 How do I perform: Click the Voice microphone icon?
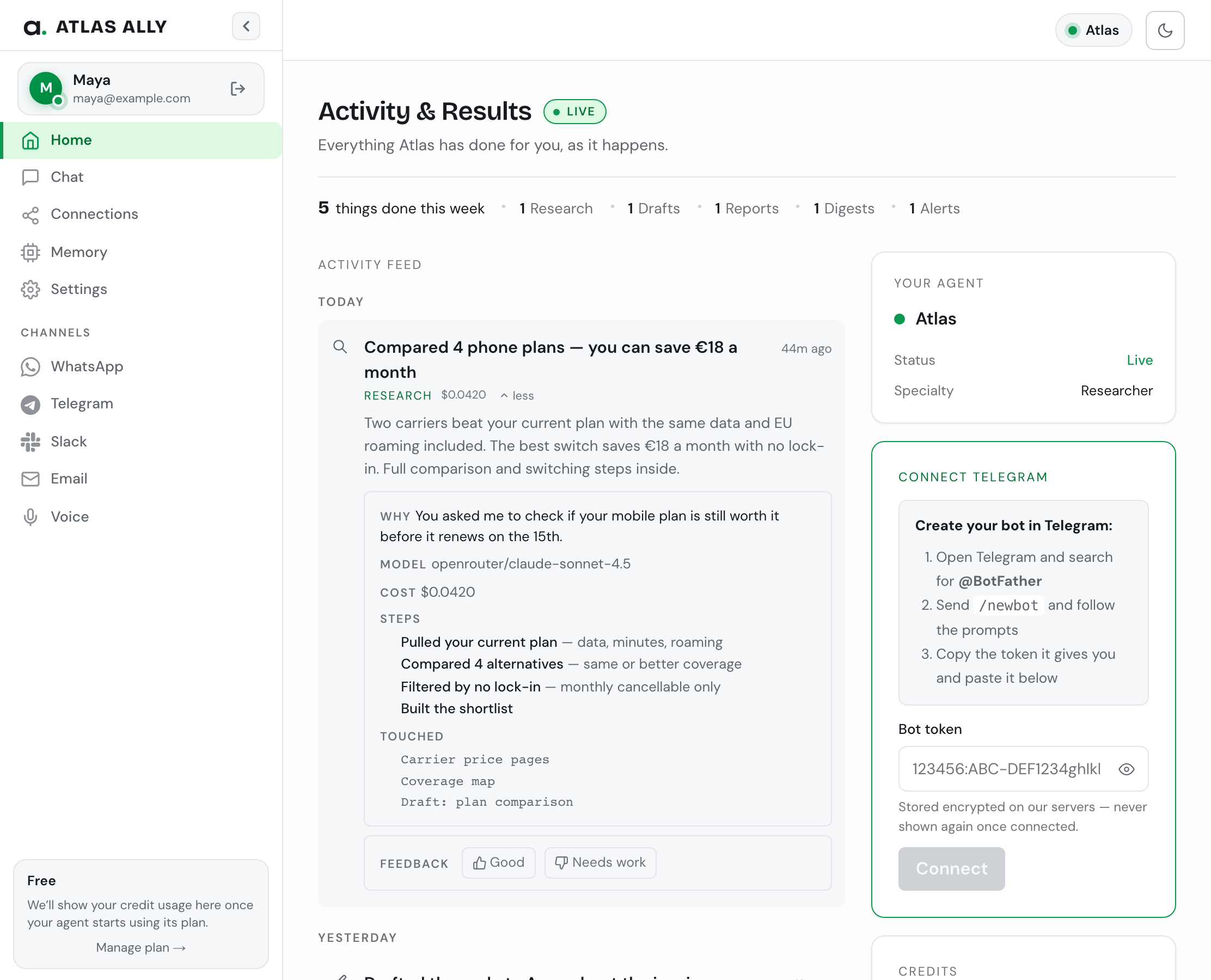30,517
